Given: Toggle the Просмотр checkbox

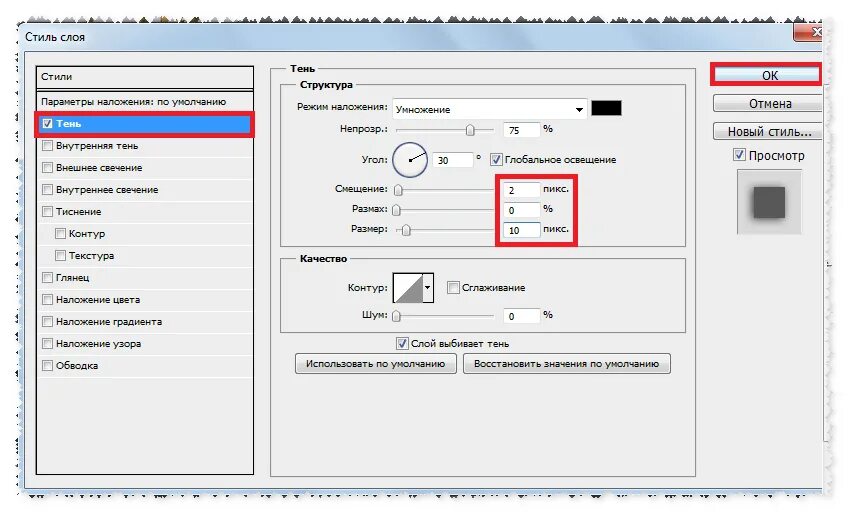Looking at the screenshot, I should (x=739, y=155).
